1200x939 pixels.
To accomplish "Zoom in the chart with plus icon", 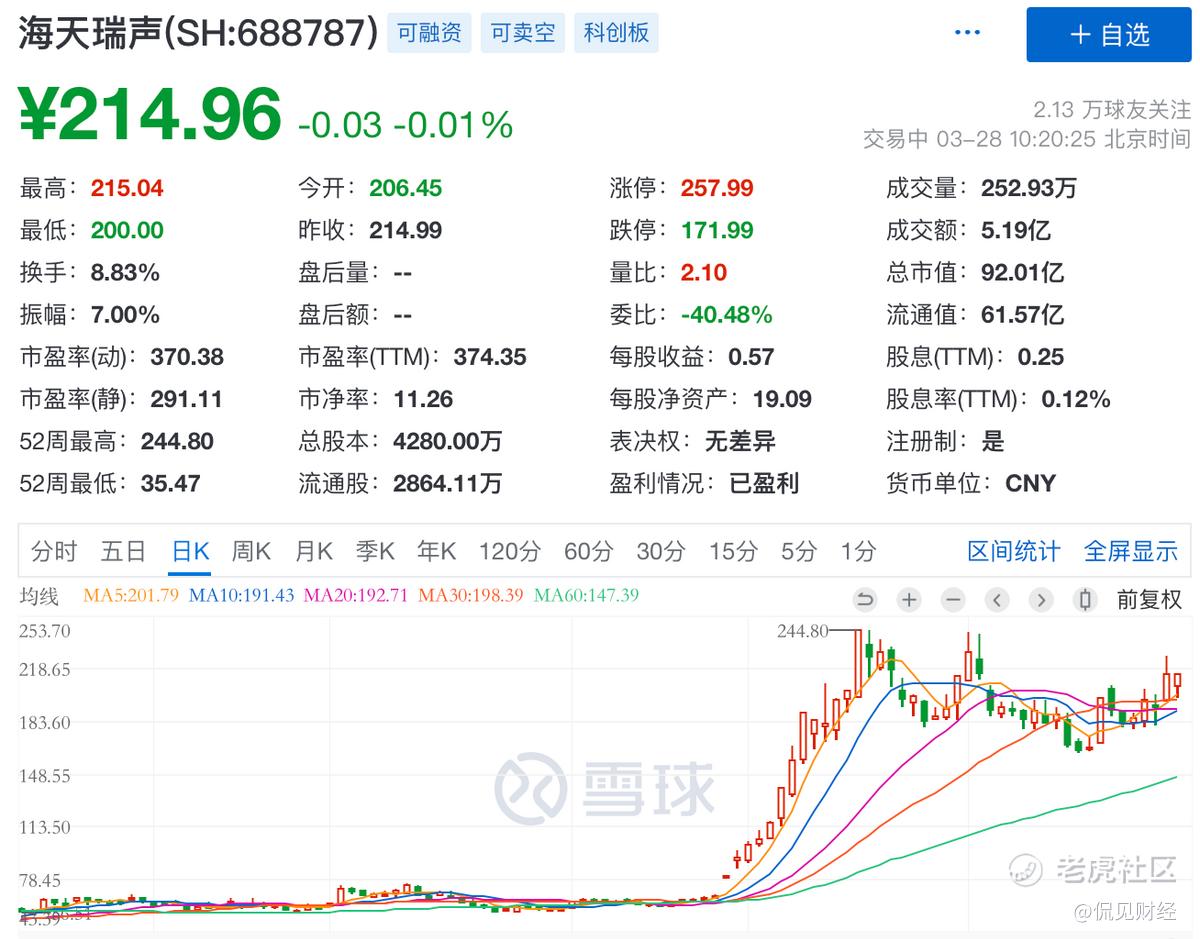I will click(x=909, y=600).
